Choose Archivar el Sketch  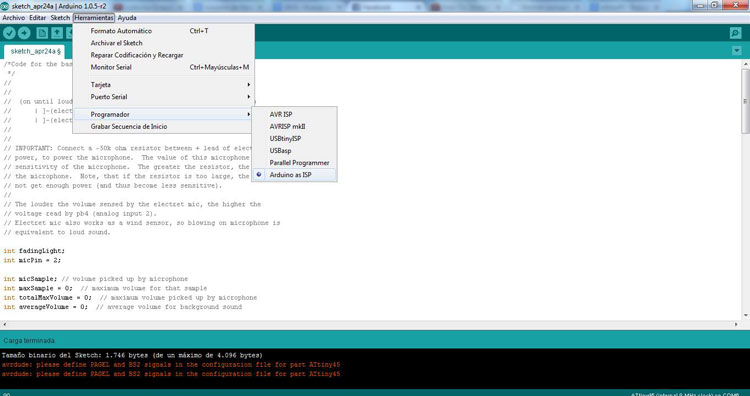[x=164, y=43]
